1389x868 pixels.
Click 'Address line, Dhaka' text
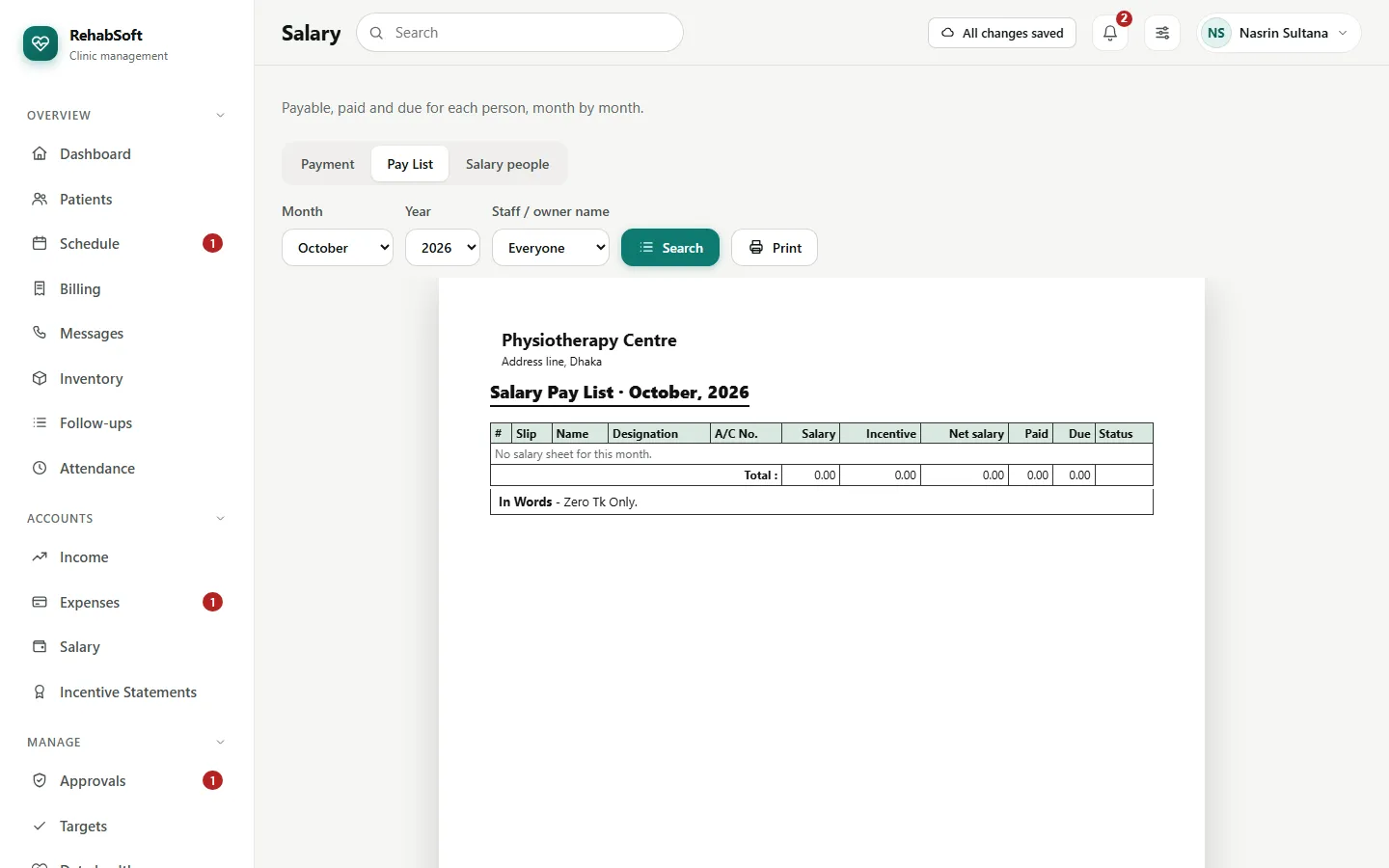point(552,362)
